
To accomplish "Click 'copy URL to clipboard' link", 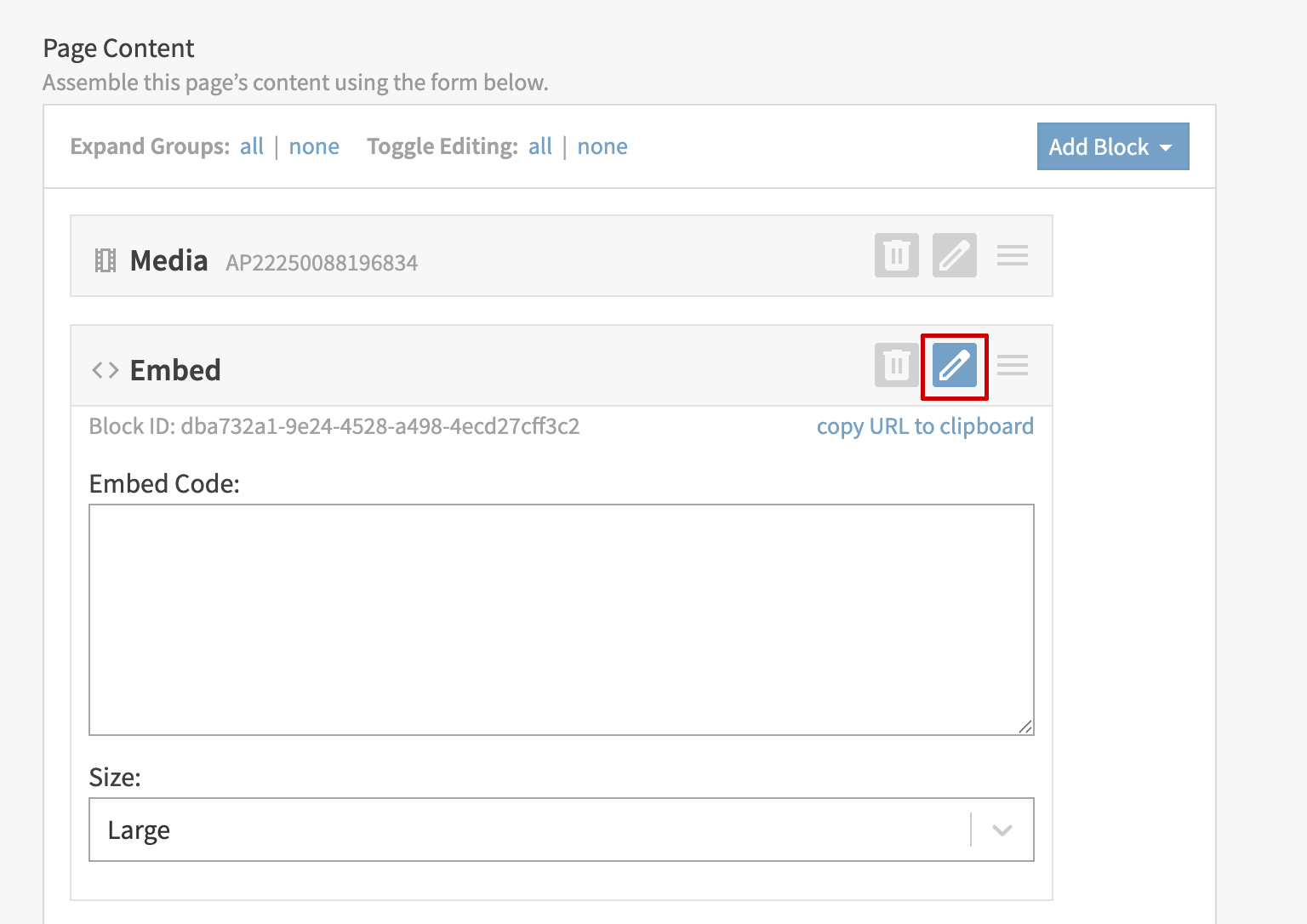I will click(x=925, y=426).
